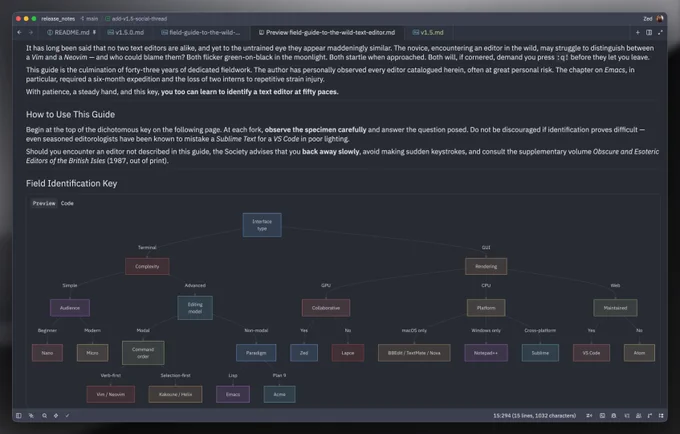The height and width of the screenshot is (434, 680).
Task: Click the GUI edge label in diagram
Action: click(486, 248)
